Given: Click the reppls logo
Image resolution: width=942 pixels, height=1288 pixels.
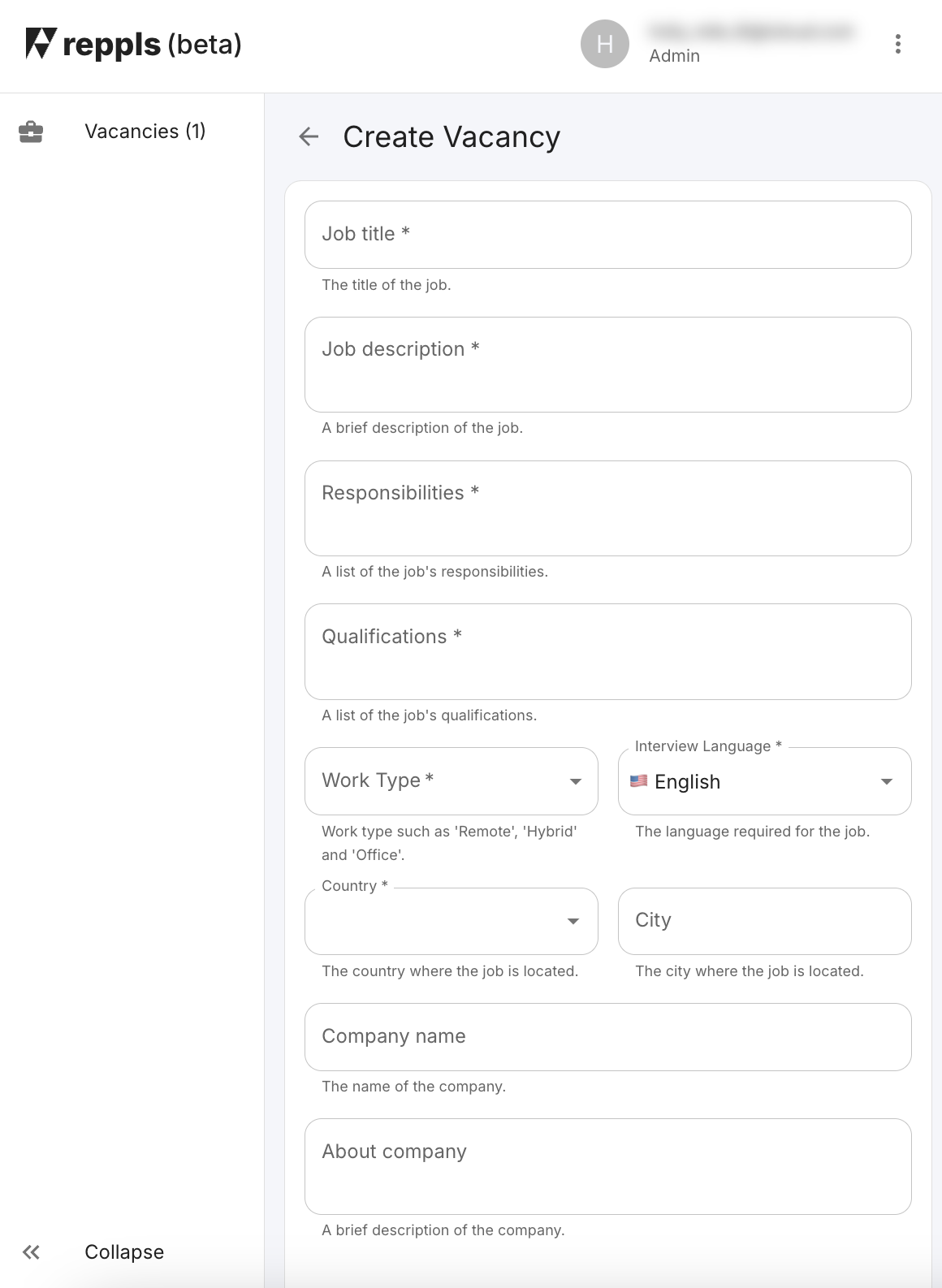Looking at the screenshot, I should [132, 44].
